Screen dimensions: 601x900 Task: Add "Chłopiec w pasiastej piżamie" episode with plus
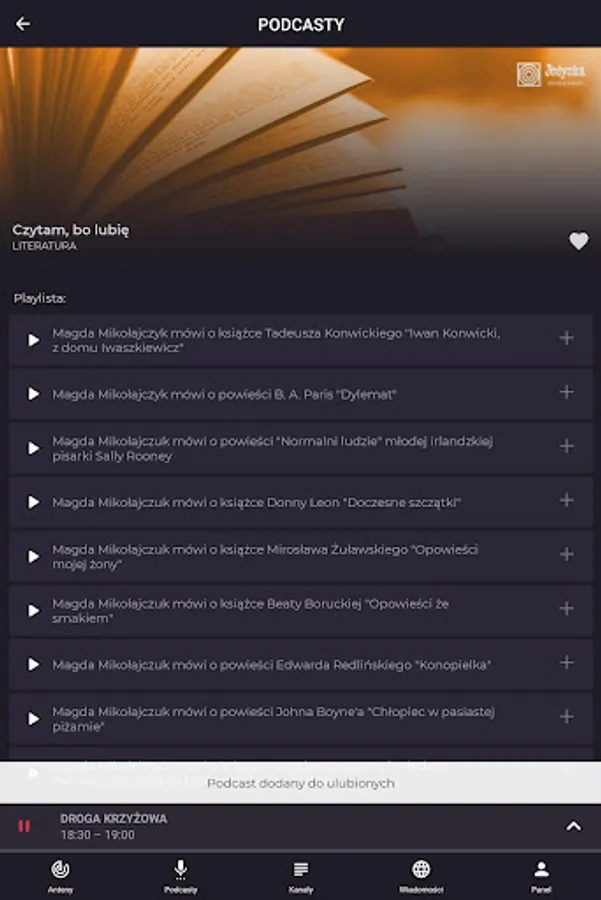pyautogui.click(x=567, y=717)
